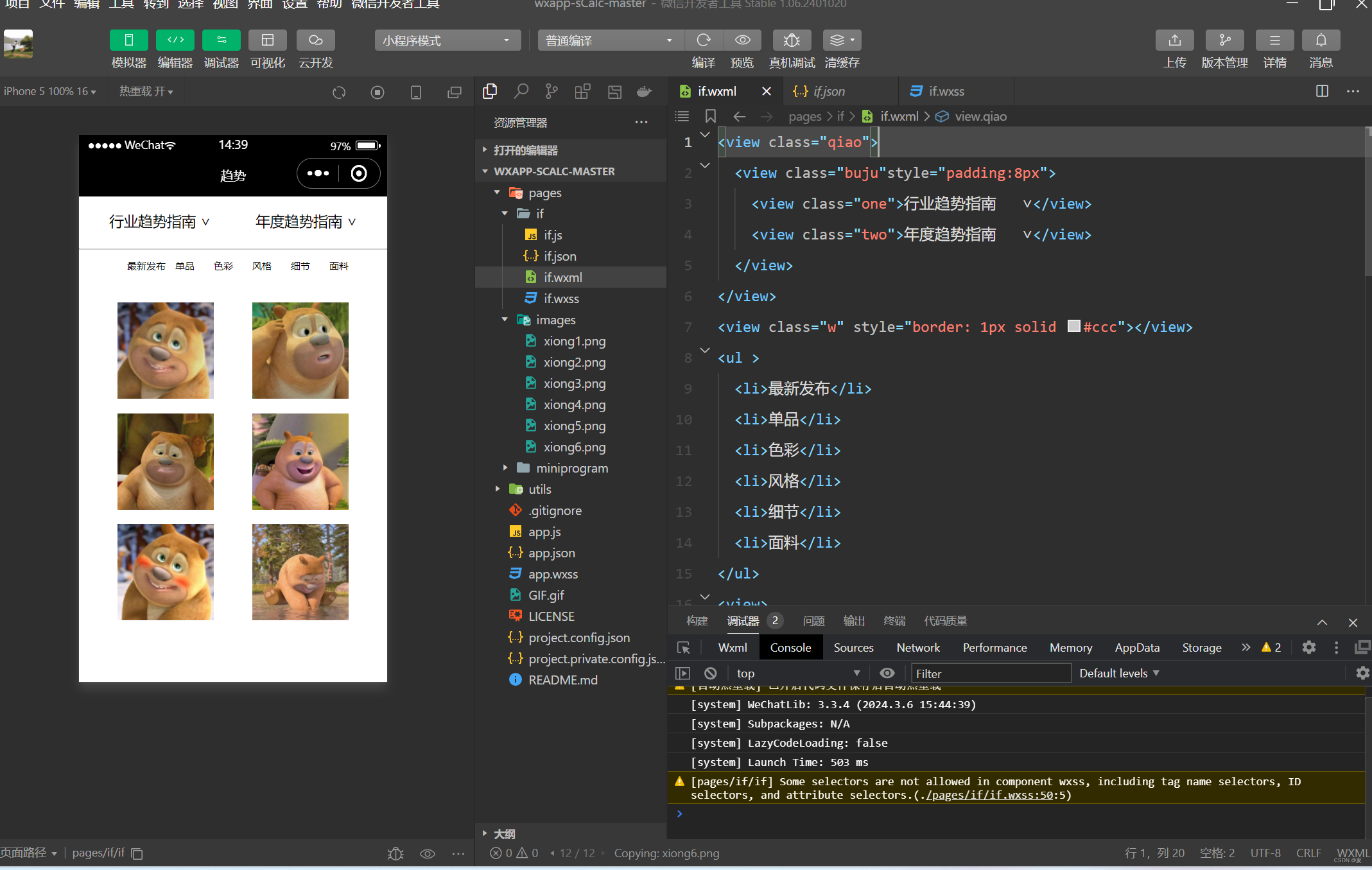The height and width of the screenshot is (870, 1372).
Task: Detach the simulator window icon
Action: pyautogui.click(x=455, y=92)
